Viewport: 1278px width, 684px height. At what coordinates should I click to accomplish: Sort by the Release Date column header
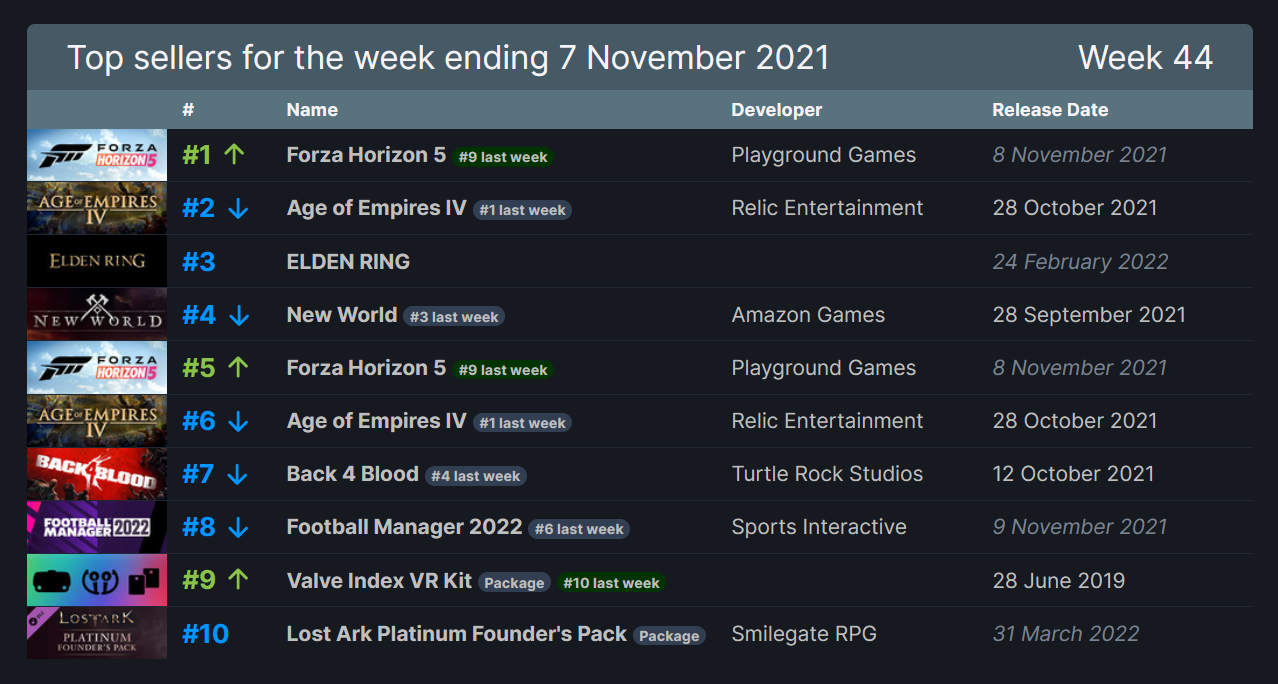coord(1050,110)
